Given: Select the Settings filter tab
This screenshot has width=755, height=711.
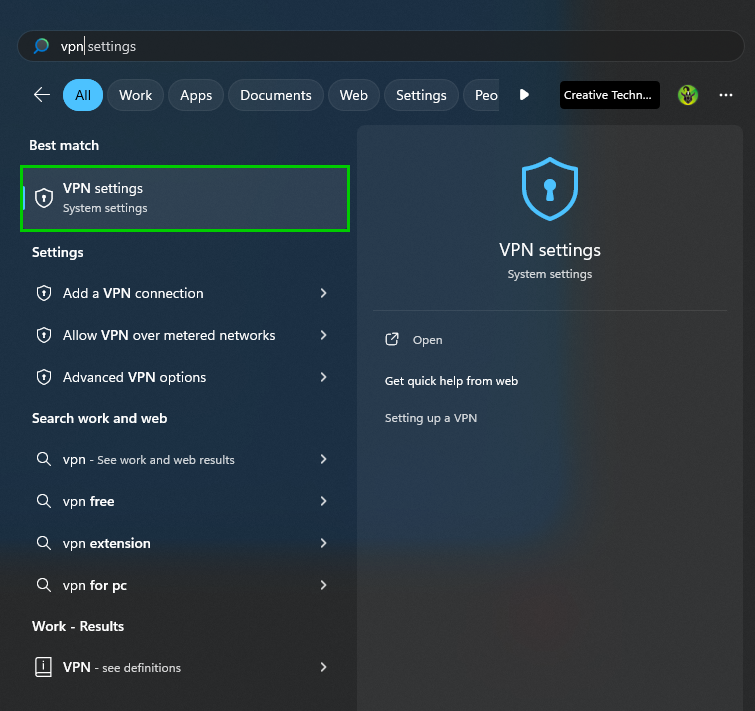Looking at the screenshot, I should pyautogui.click(x=421, y=95).
